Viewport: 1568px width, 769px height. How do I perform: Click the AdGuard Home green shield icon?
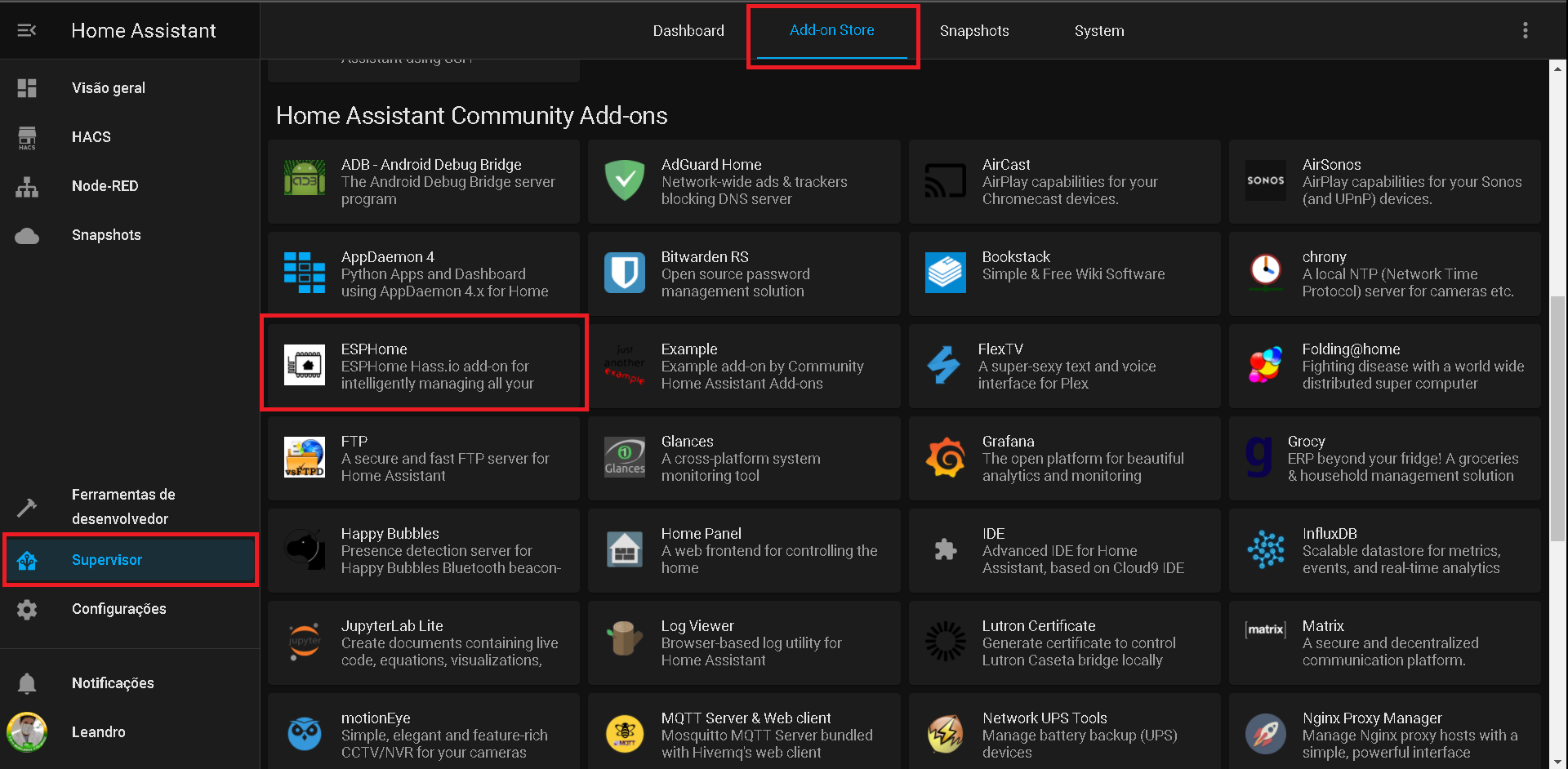[625, 181]
